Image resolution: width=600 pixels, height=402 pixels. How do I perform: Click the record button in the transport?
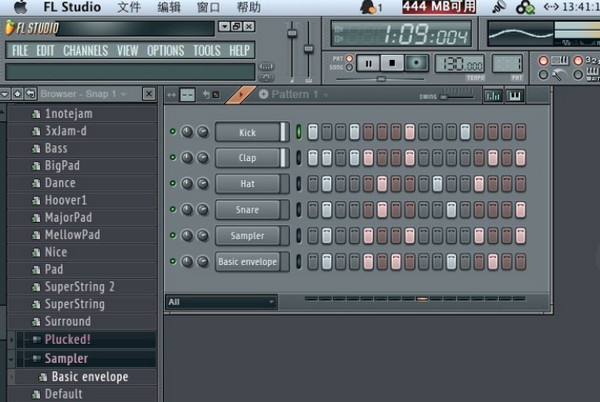coord(417,63)
